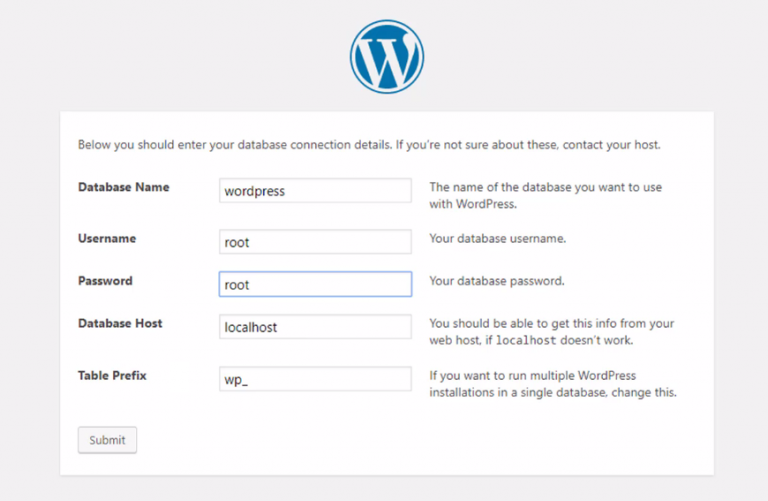The width and height of the screenshot is (768, 501).
Task: Click the database connection details intro sentence
Action: point(369,145)
